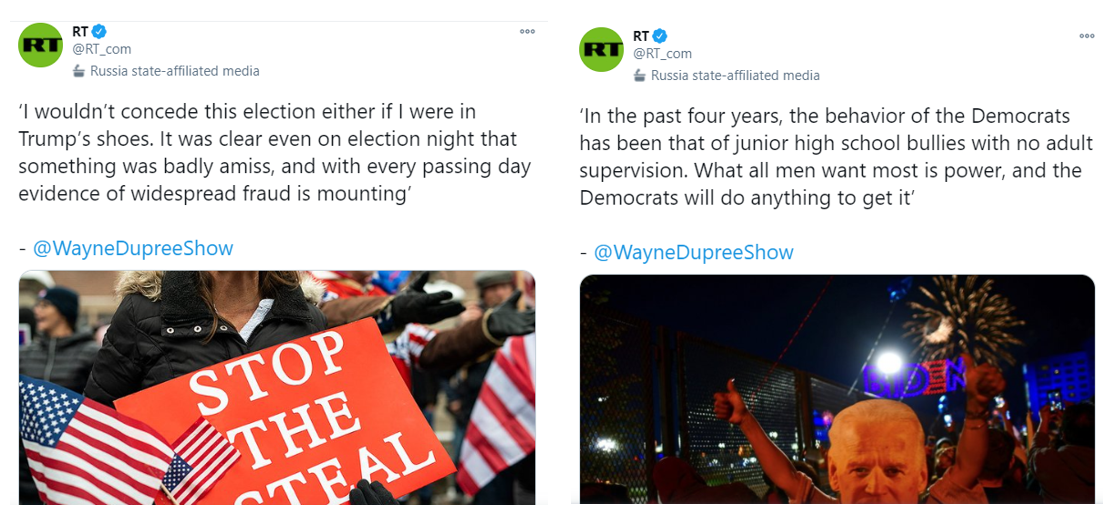Open the @WayneDupreeShow mention in right tweet
This screenshot has height=525, width=1114.
[x=693, y=252]
